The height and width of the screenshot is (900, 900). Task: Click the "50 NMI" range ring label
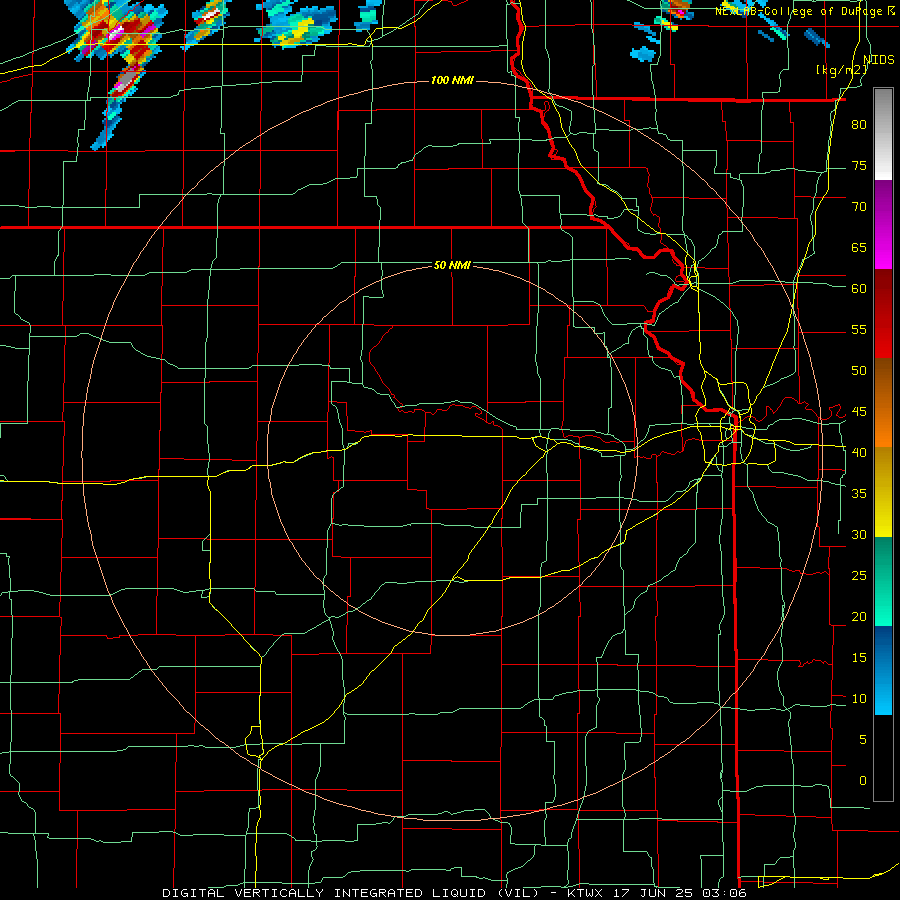(452, 265)
